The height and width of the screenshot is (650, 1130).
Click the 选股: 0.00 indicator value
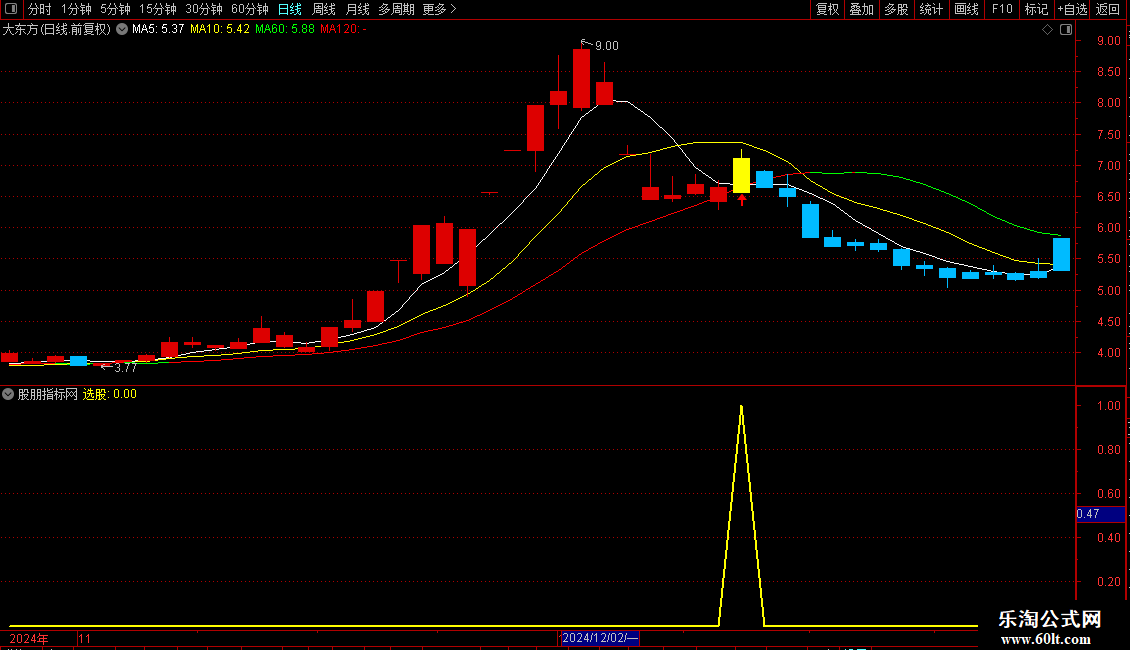point(110,394)
